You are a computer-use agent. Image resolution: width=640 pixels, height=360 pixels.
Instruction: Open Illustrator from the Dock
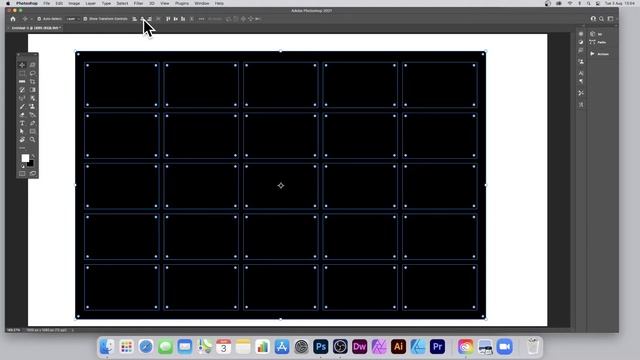click(398, 347)
